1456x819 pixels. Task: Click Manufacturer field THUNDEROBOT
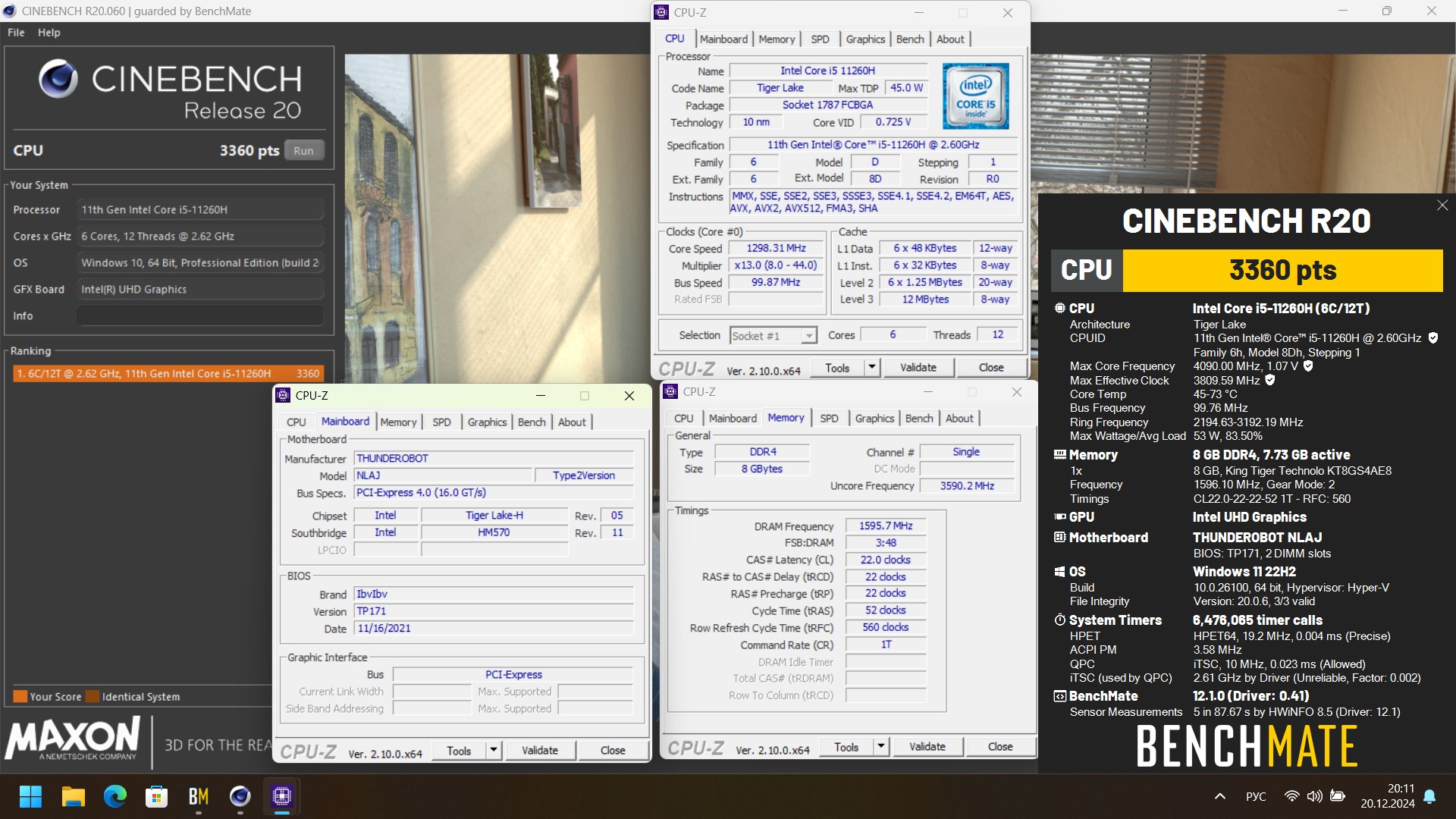tap(494, 459)
